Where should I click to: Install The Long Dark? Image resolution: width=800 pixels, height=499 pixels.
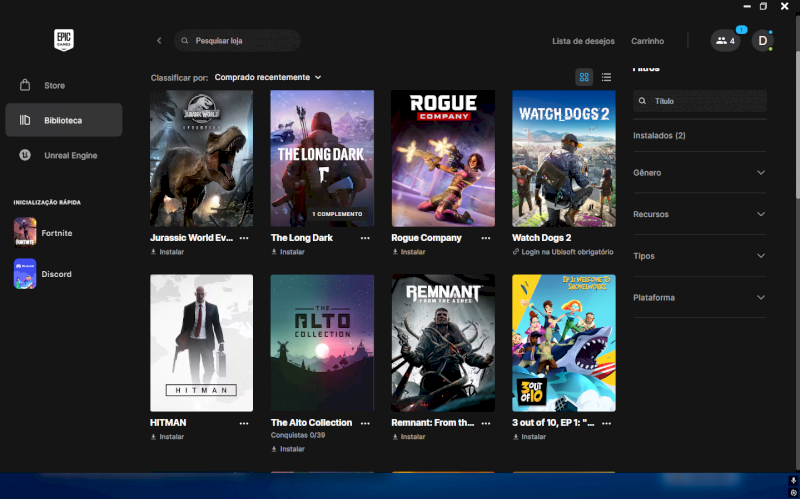coord(288,252)
